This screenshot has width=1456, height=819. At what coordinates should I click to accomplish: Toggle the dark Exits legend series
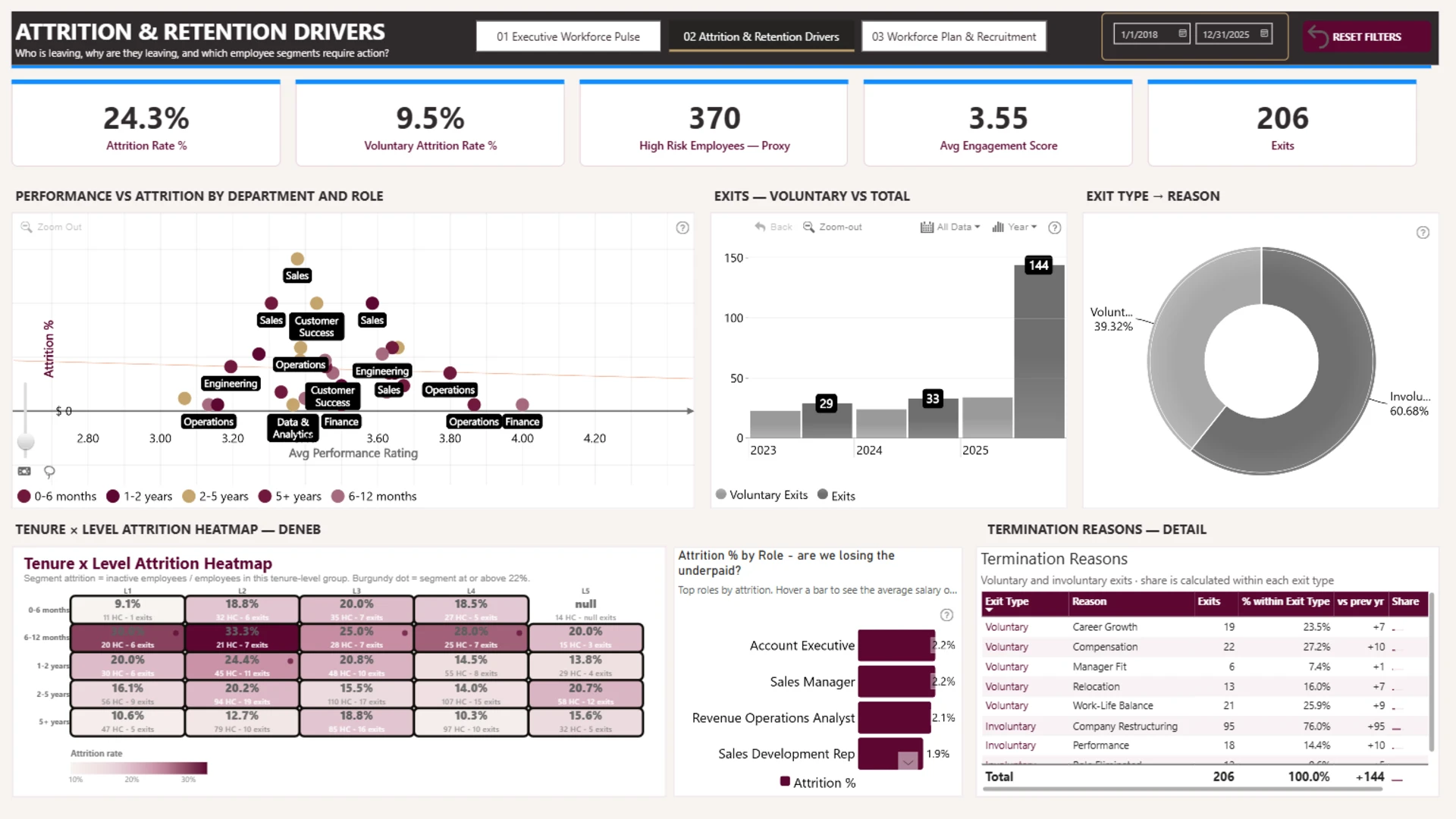coord(836,495)
